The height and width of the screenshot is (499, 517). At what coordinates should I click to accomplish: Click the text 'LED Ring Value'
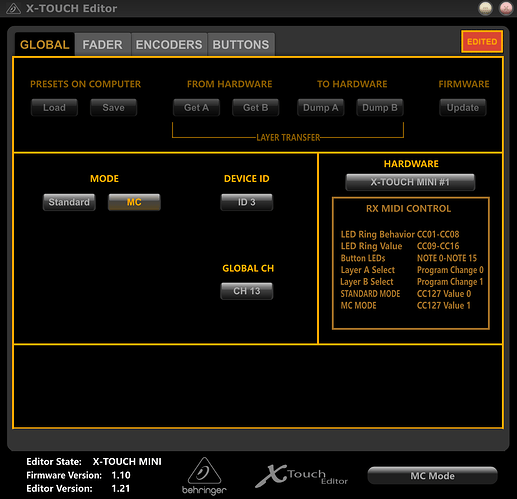coord(371,246)
